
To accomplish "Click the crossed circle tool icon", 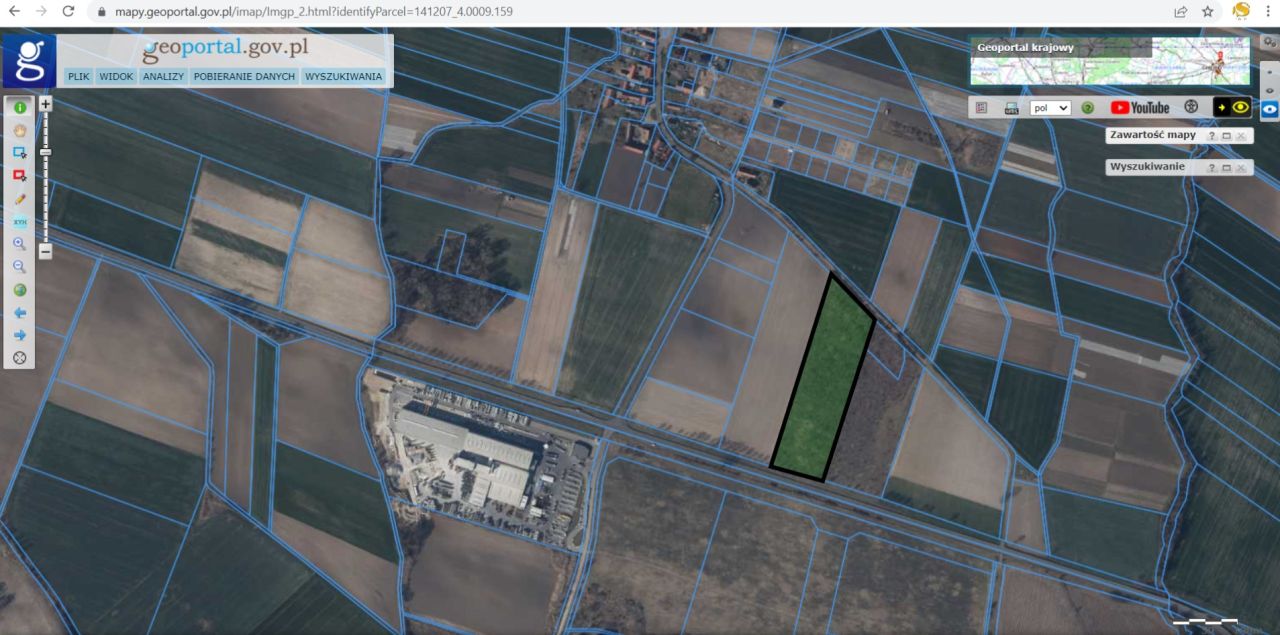I will (x=19, y=358).
